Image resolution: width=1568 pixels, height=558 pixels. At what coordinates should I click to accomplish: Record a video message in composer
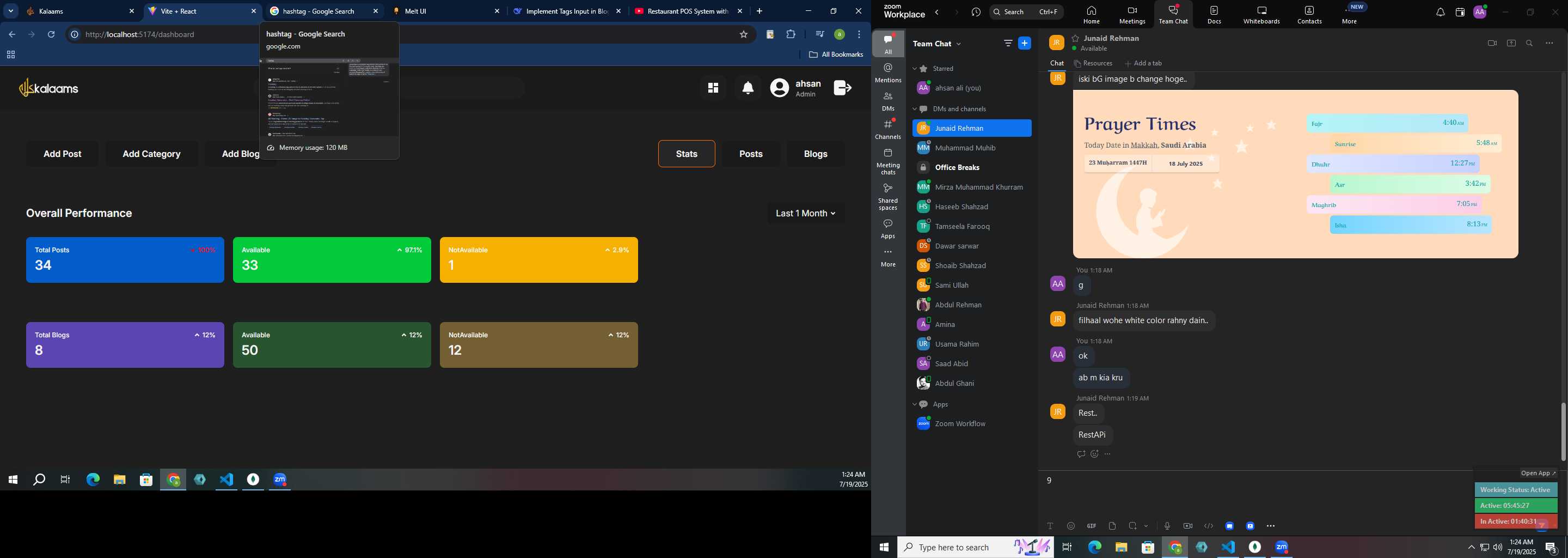click(x=1187, y=526)
